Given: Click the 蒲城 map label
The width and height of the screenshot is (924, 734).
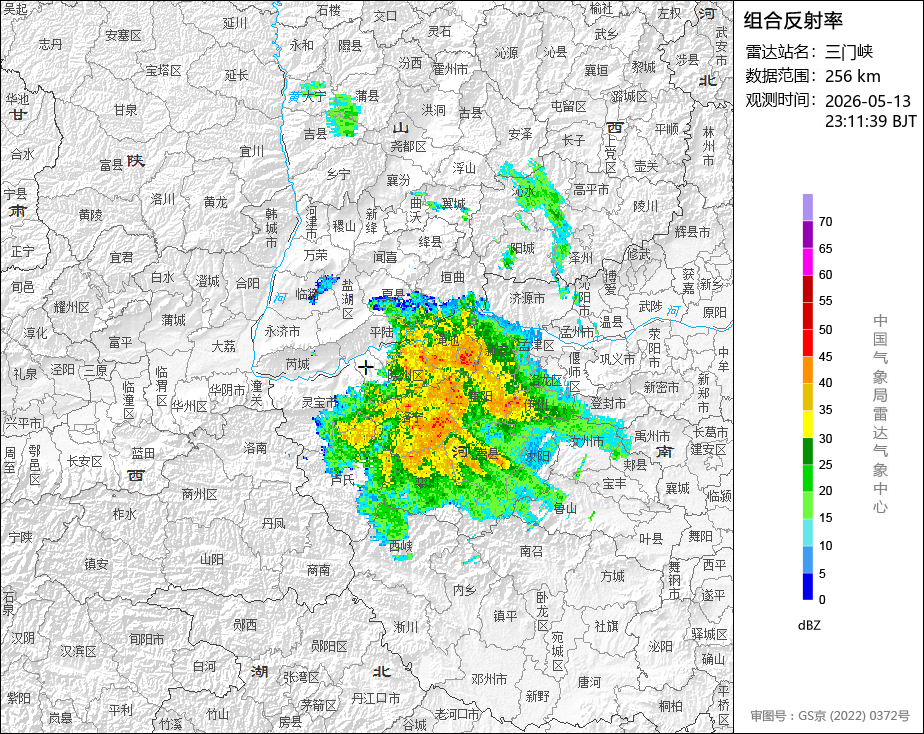Looking at the screenshot, I should 173,320.
